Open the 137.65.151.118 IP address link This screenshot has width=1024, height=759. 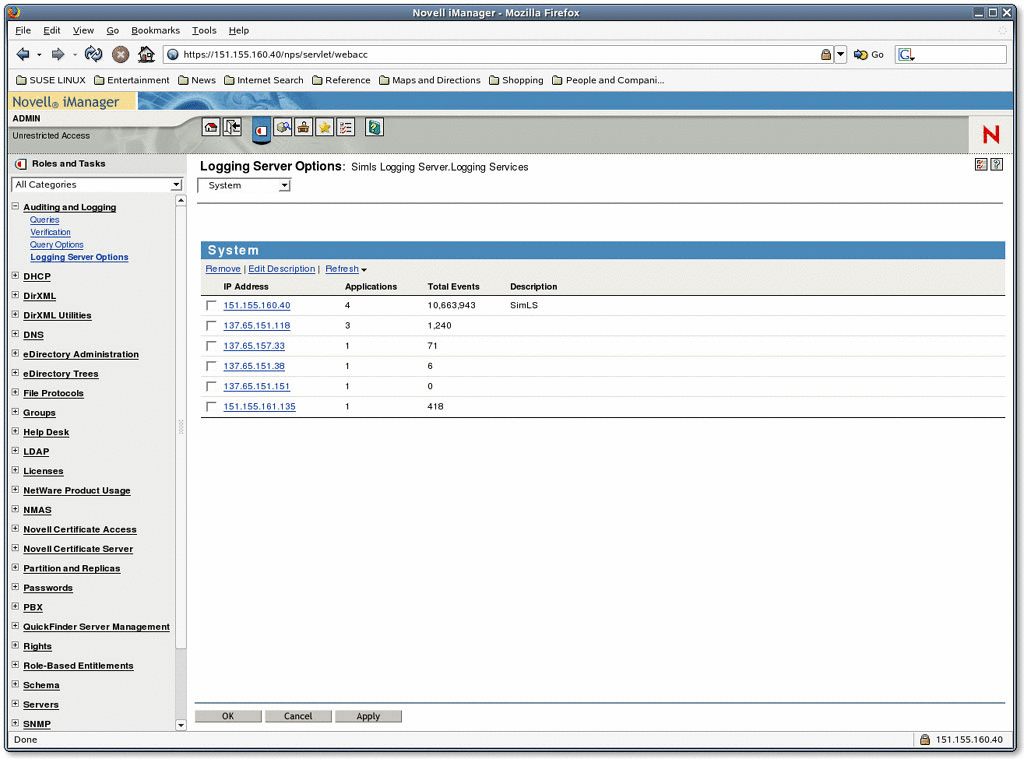pyautogui.click(x=257, y=325)
